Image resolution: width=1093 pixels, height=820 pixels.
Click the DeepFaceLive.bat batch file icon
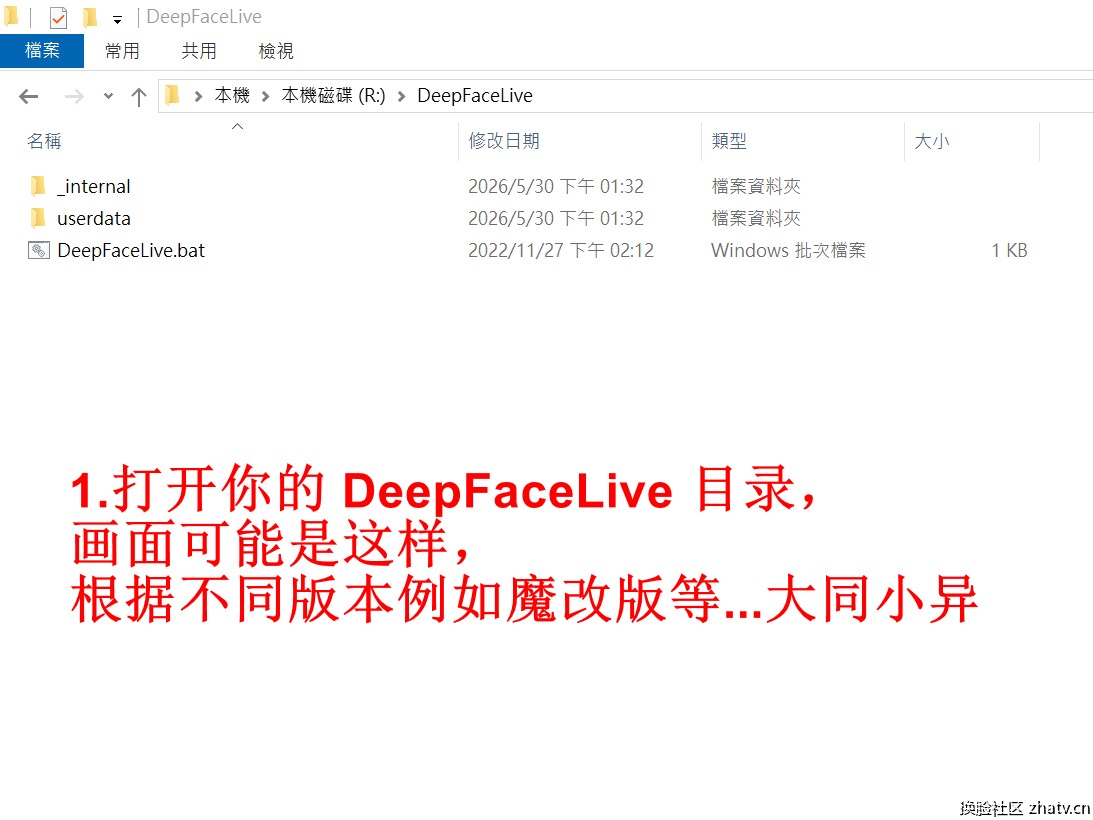[39, 250]
